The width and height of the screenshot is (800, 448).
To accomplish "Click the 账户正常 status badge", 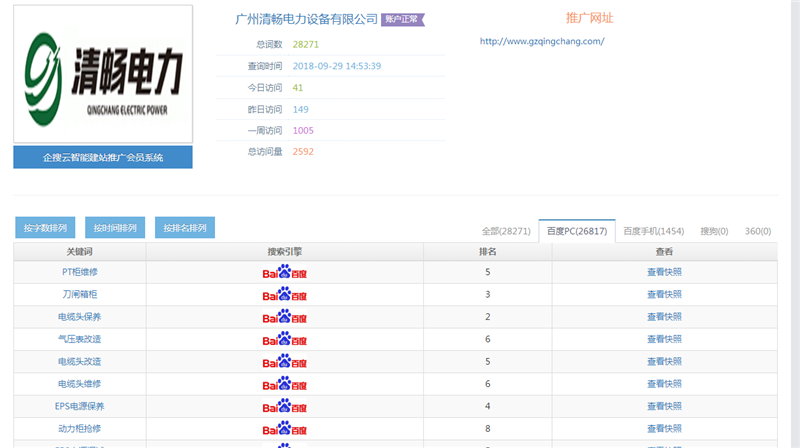I will [403, 19].
